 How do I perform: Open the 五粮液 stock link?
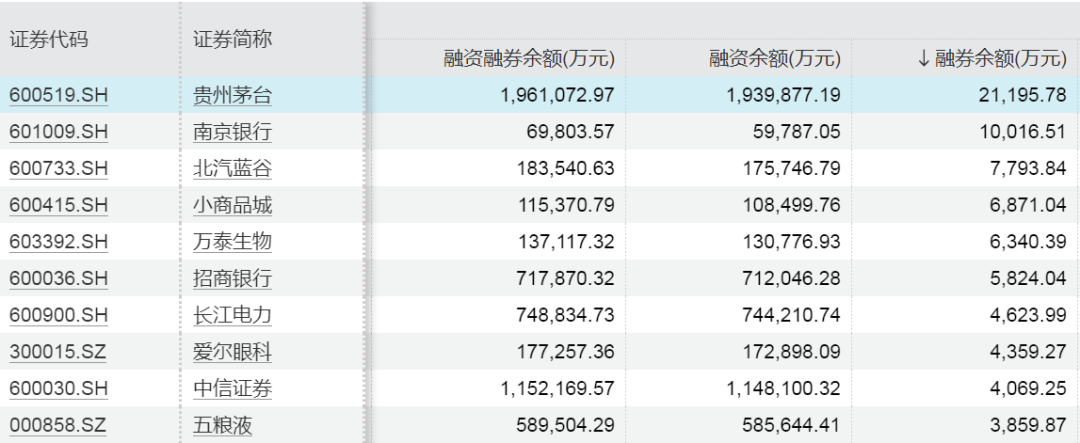pos(222,425)
